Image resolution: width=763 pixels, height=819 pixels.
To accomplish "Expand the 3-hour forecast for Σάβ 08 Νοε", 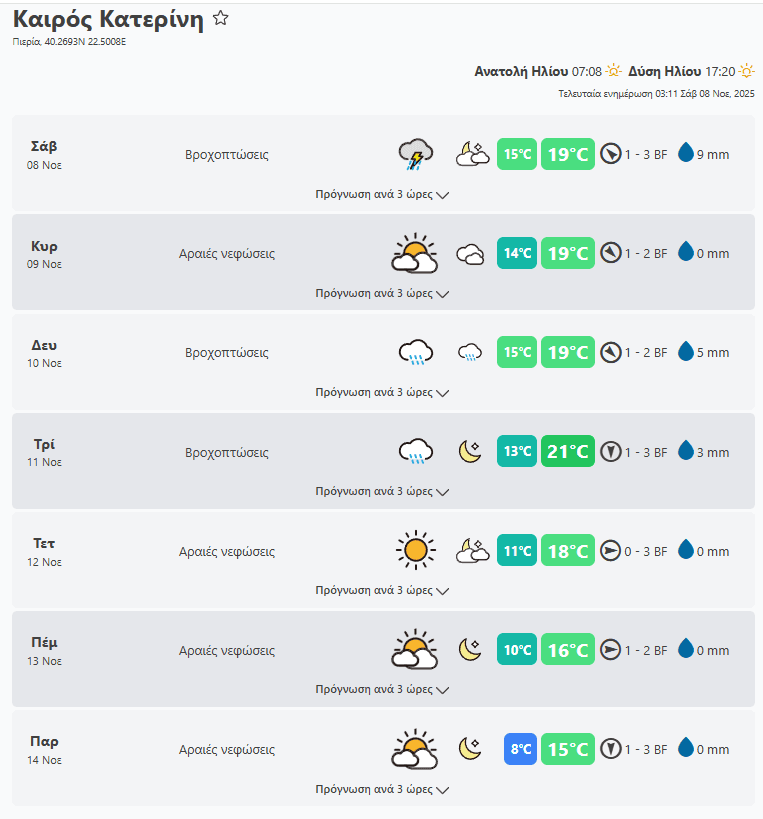I will point(382,195).
